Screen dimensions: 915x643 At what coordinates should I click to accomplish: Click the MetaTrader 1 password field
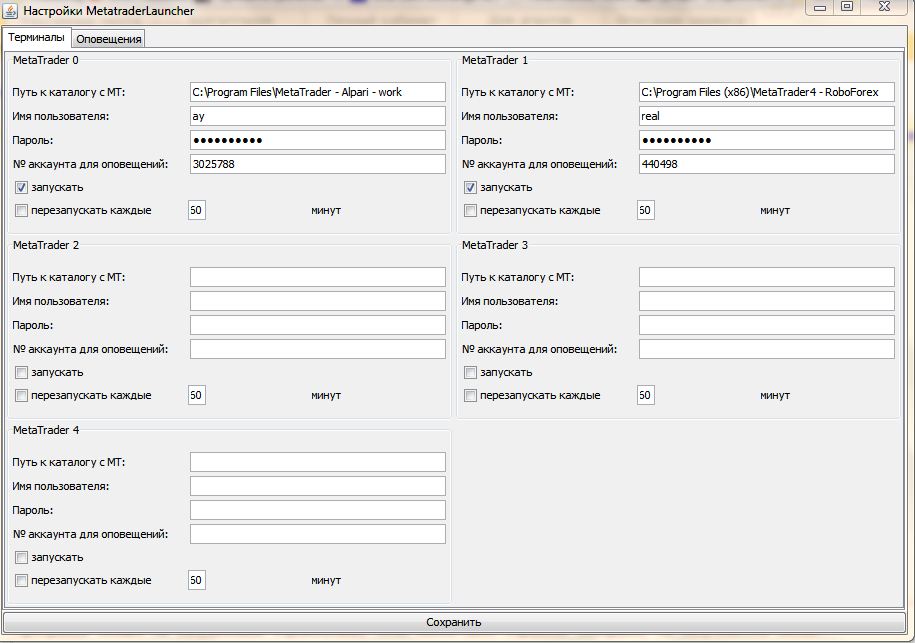(766, 140)
